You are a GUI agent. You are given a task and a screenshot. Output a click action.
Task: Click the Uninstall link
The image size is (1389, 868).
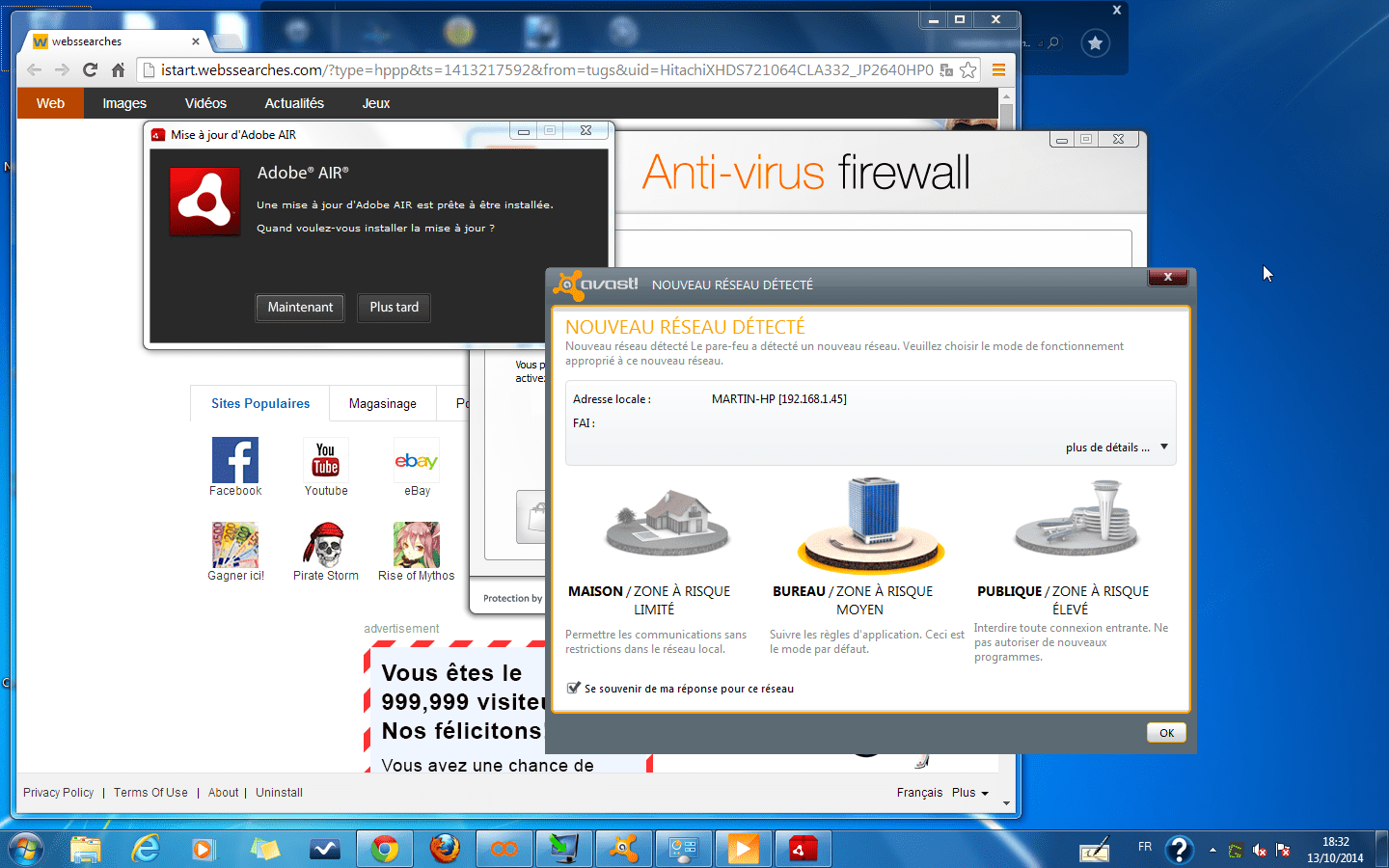coord(279,793)
